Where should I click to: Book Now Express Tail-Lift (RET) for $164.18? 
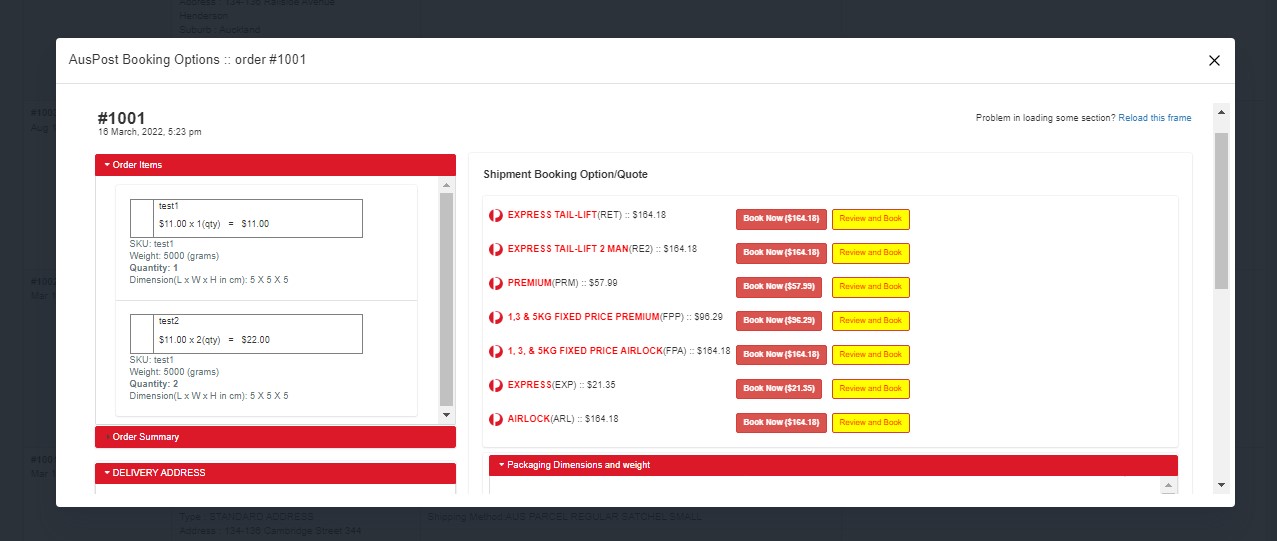coord(781,219)
